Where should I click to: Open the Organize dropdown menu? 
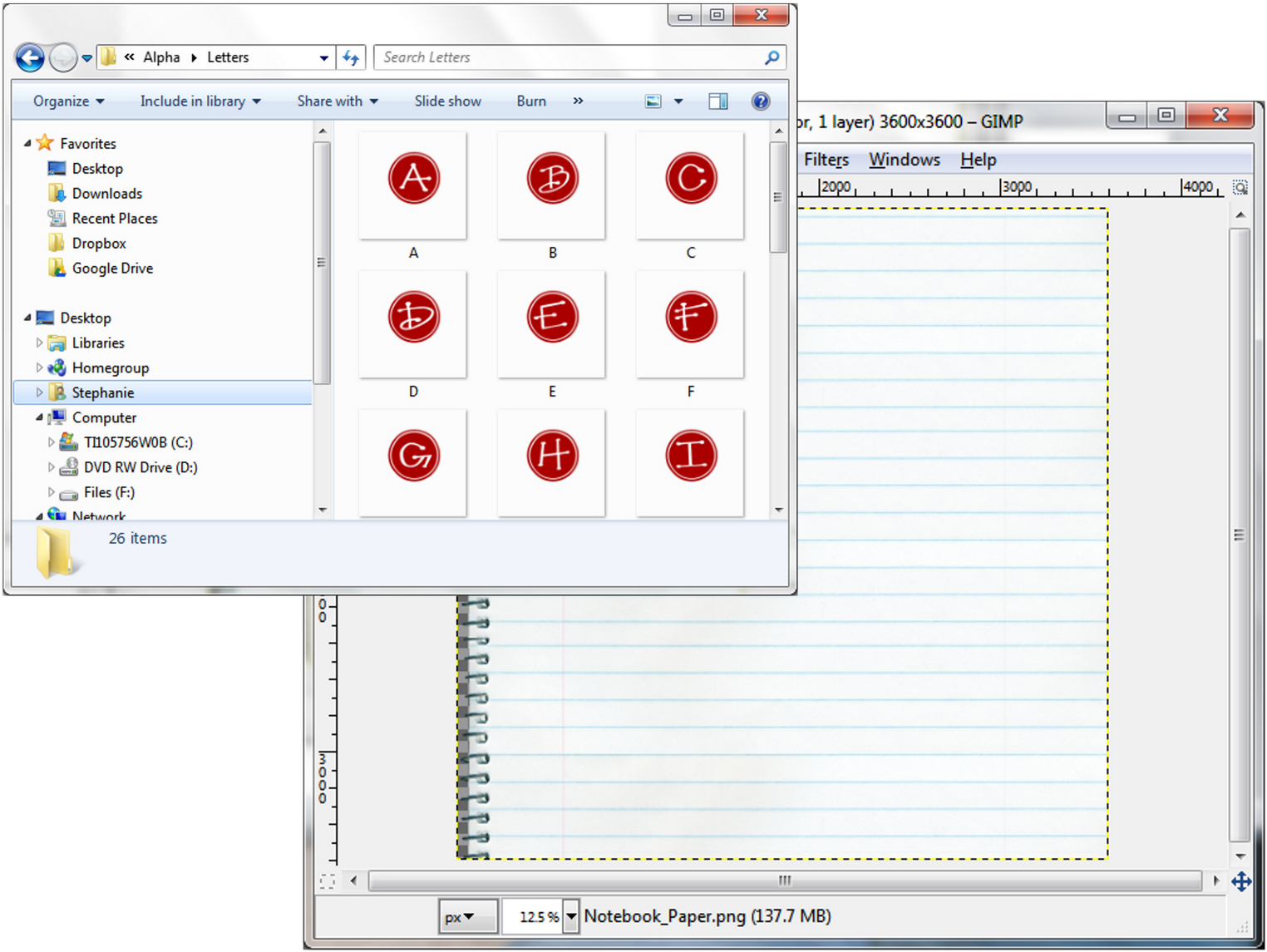(68, 101)
